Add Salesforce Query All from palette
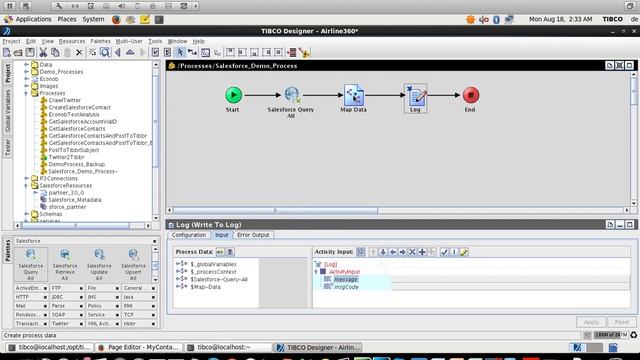 pyautogui.click(x=31, y=264)
